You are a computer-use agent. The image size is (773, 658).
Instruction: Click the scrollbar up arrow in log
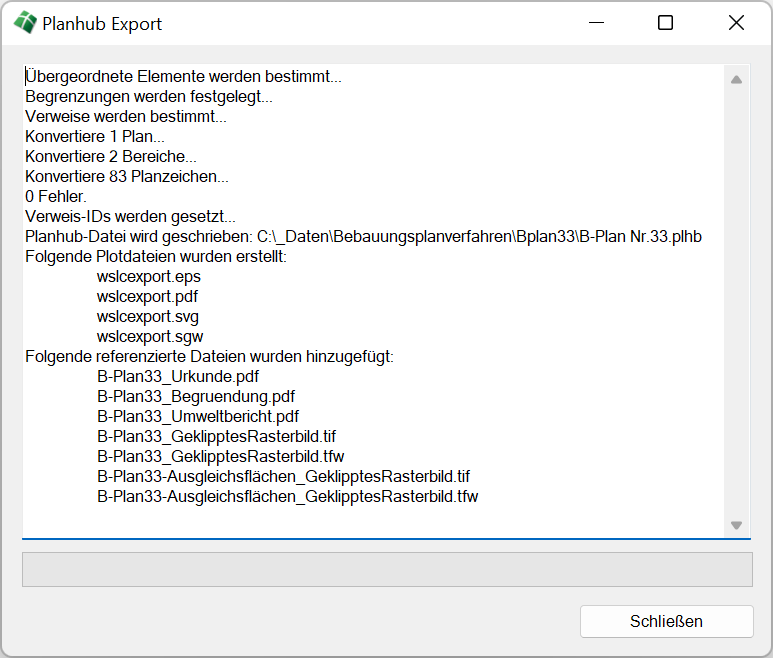click(736, 80)
